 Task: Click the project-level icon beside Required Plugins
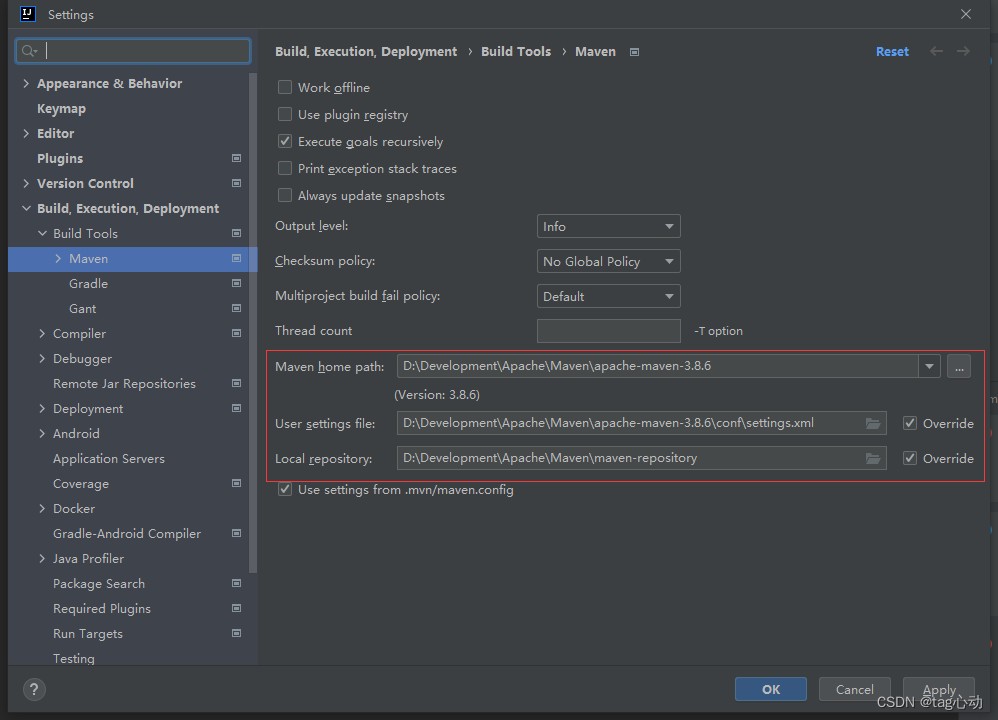[x=236, y=609]
